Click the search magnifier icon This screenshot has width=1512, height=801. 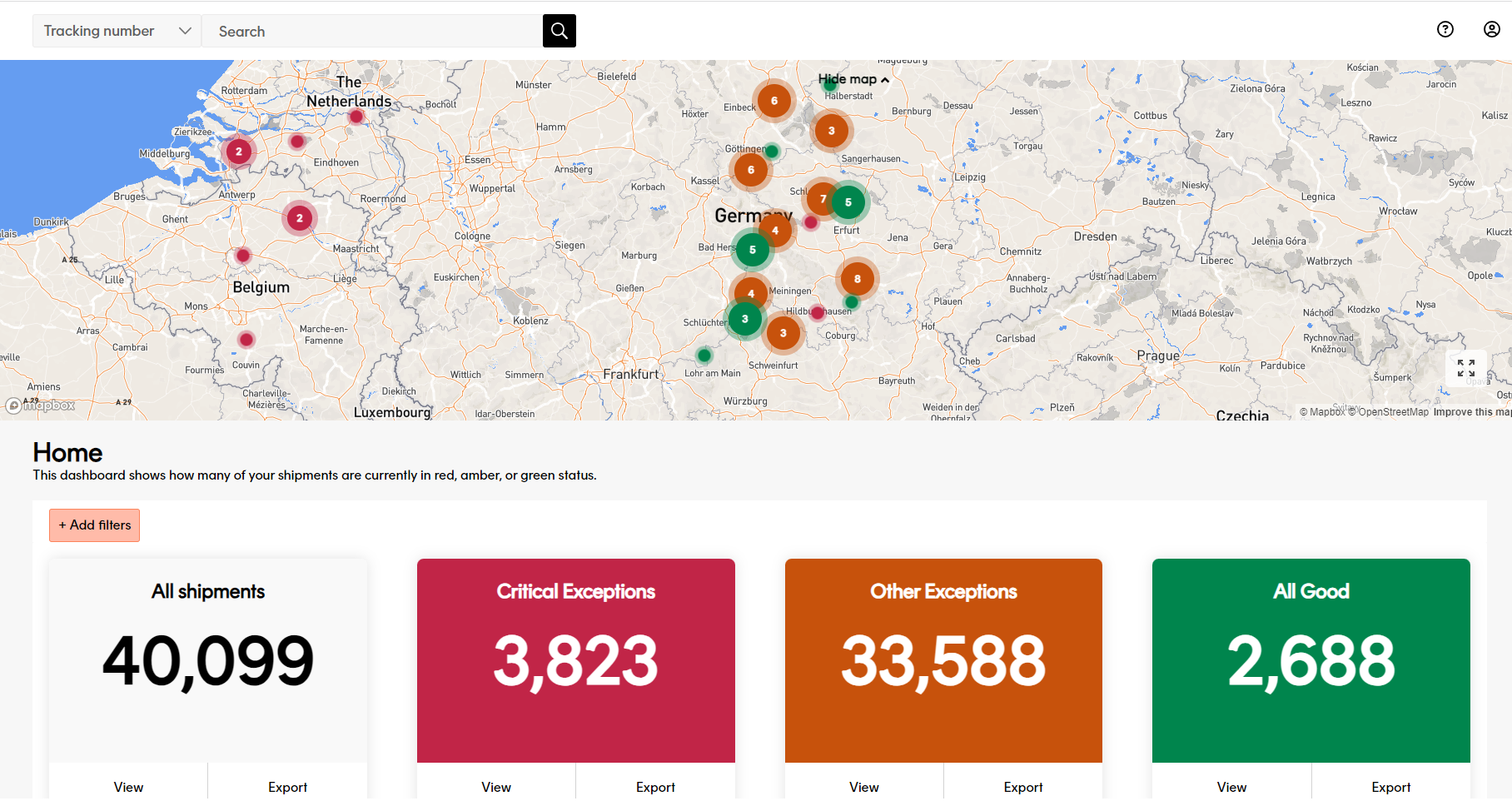pyautogui.click(x=559, y=30)
